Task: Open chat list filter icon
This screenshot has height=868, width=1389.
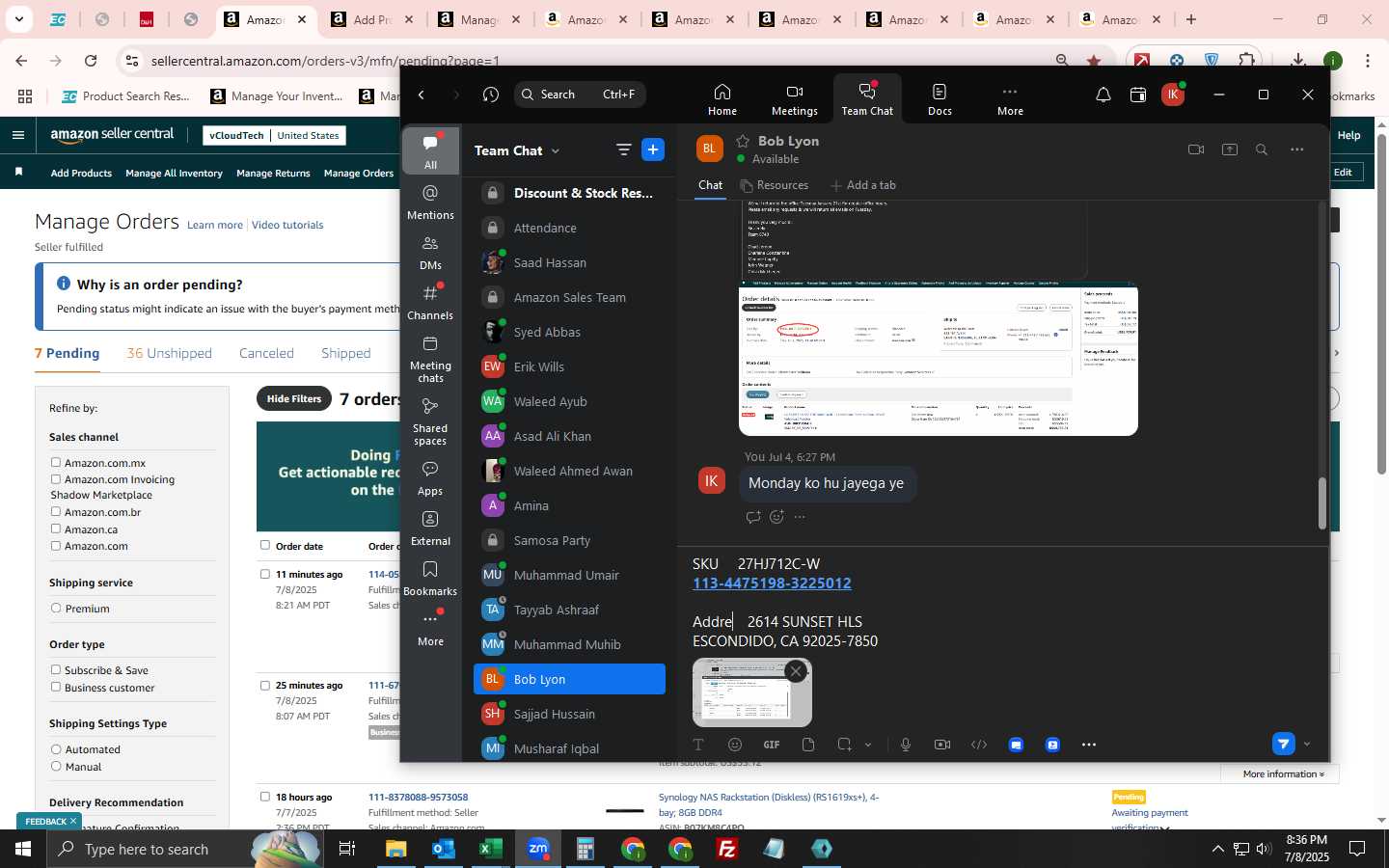Action: click(623, 149)
